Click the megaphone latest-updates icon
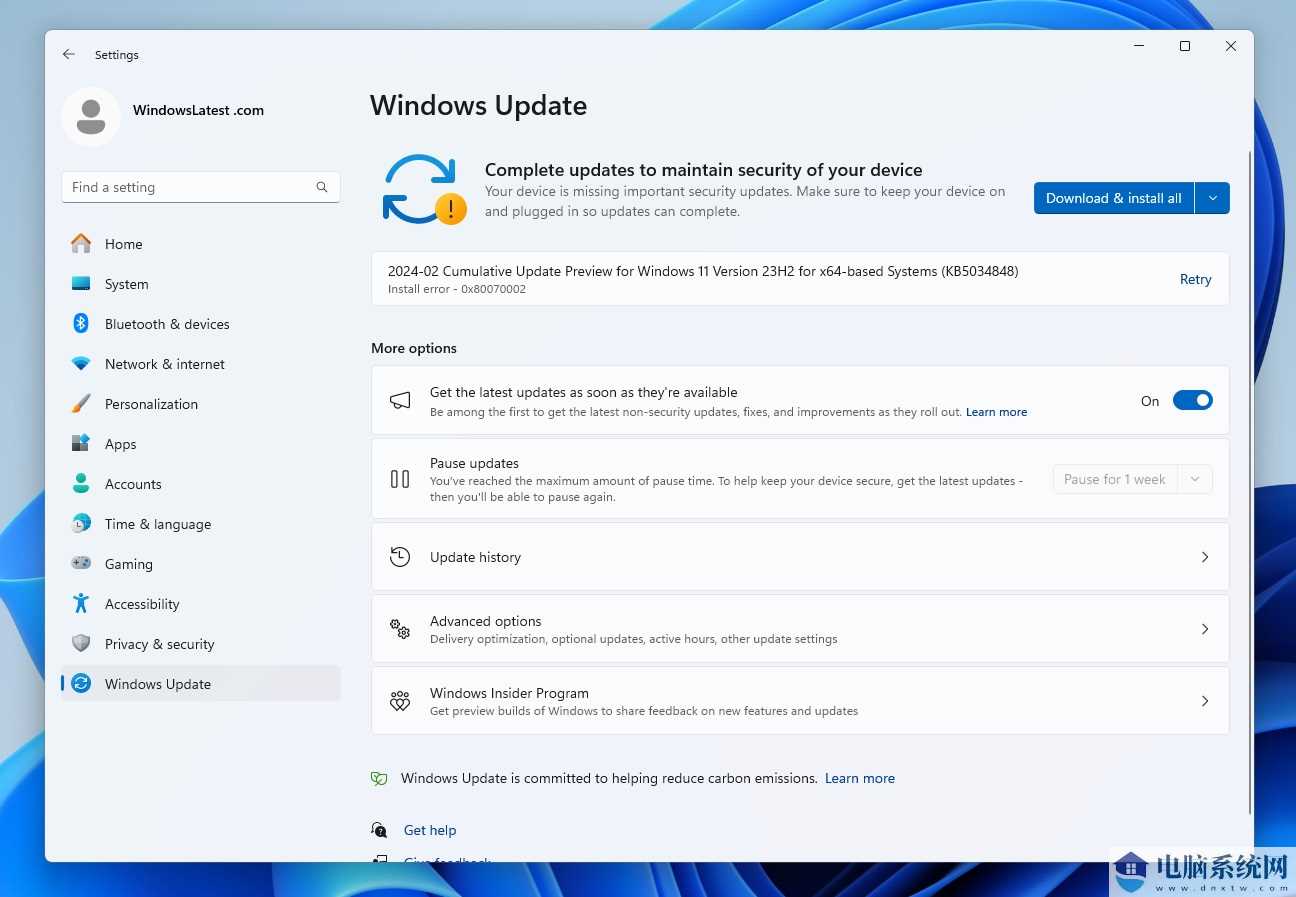The width and height of the screenshot is (1296, 897). pos(400,401)
